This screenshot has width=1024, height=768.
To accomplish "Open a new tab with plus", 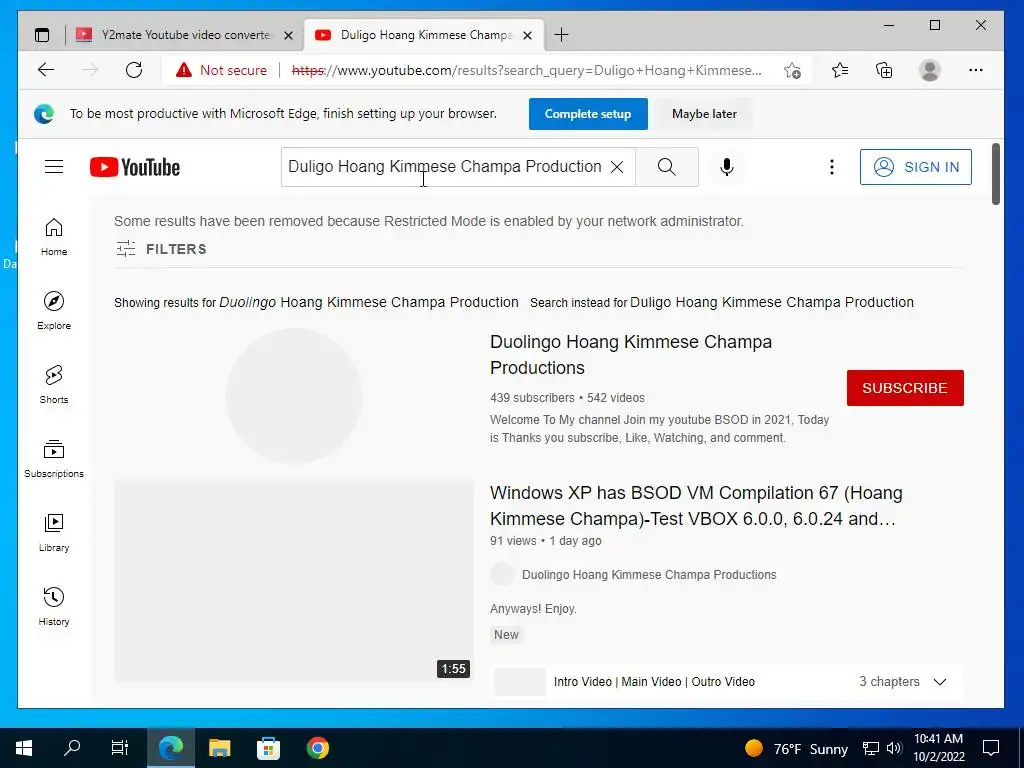I will (x=561, y=35).
